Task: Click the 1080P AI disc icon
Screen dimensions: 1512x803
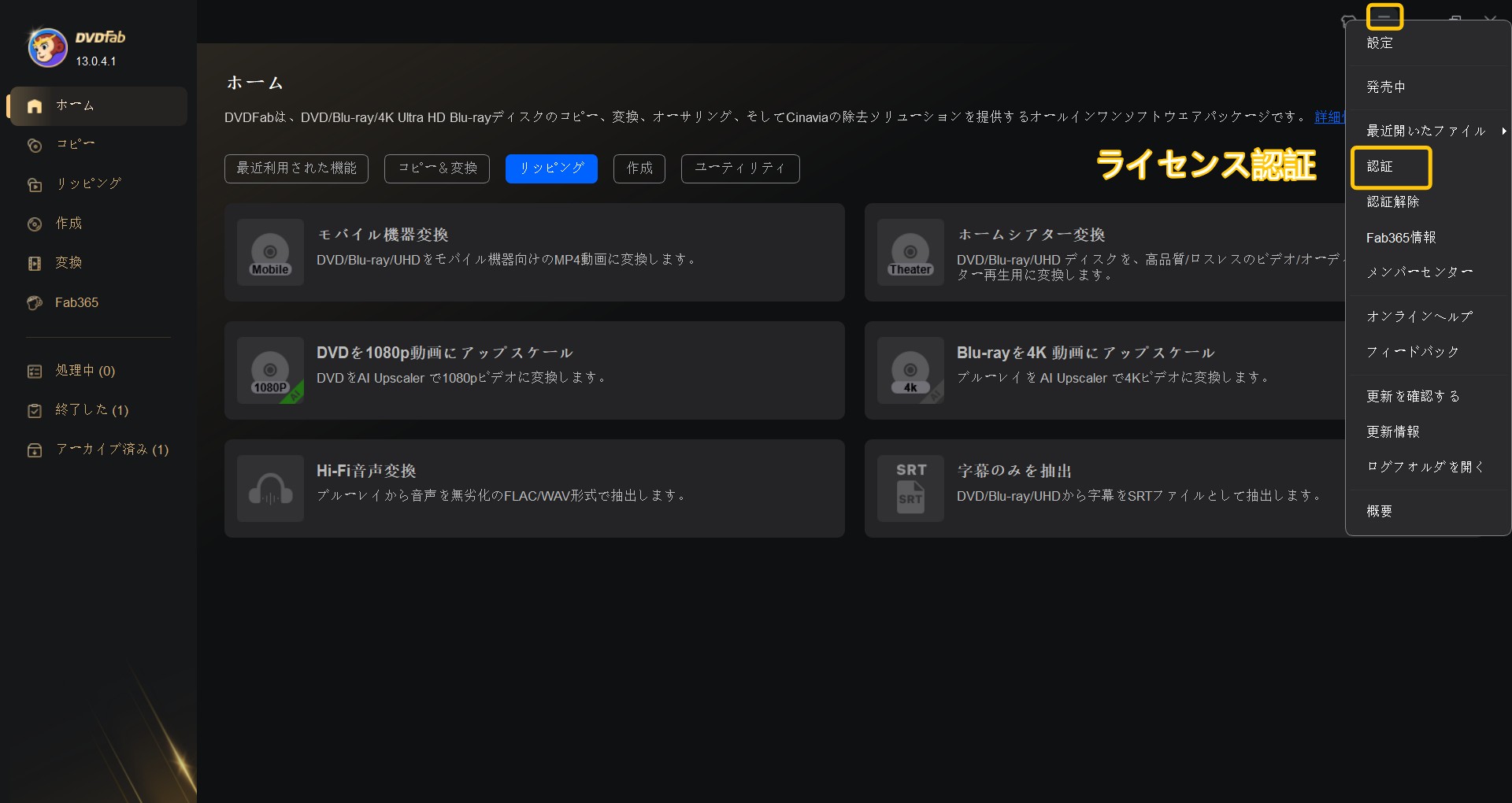Action: (270, 371)
